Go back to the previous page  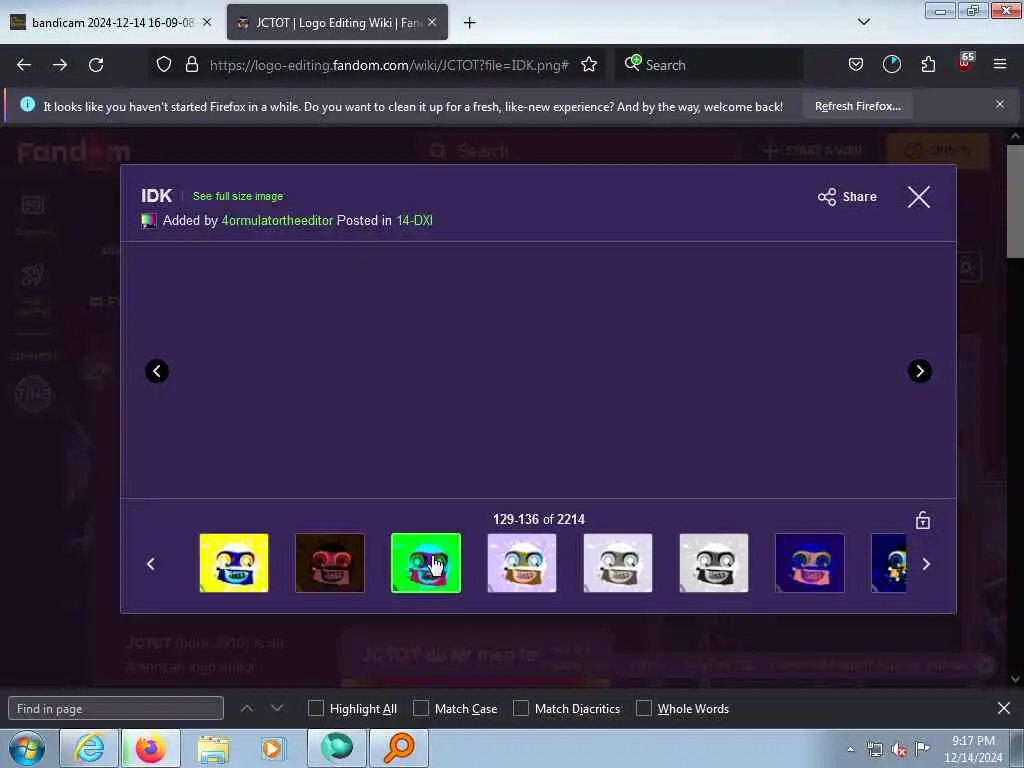pyautogui.click(x=24, y=65)
